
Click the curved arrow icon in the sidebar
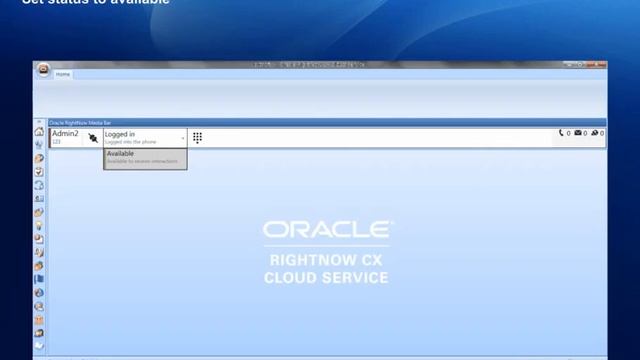point(39,185)
